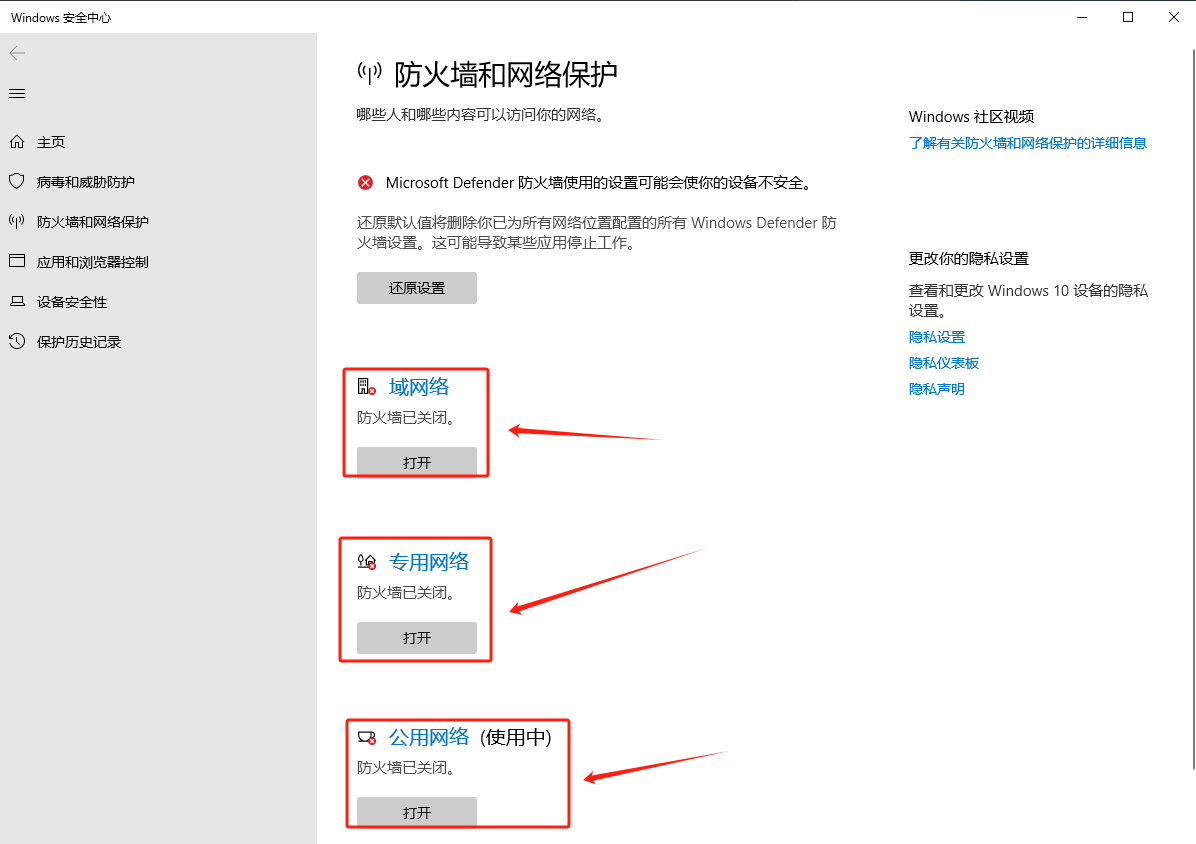Click the page title antenna icon
Screen dimensions: 1196x844
coord(370,74)
